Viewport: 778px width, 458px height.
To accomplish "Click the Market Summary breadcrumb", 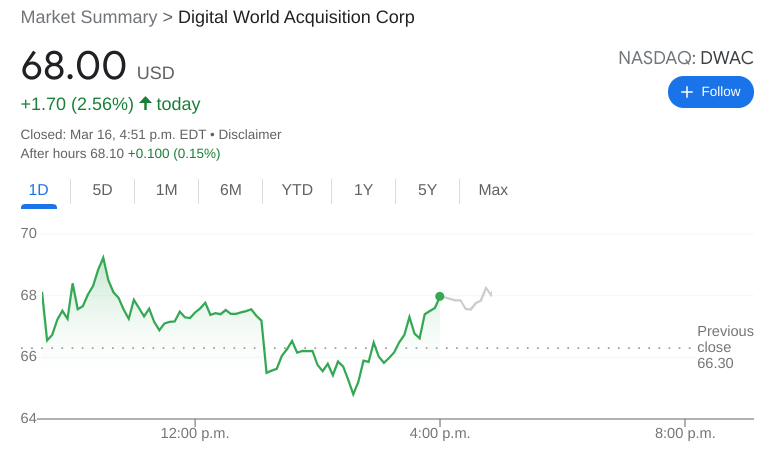I will click(89, 17).
